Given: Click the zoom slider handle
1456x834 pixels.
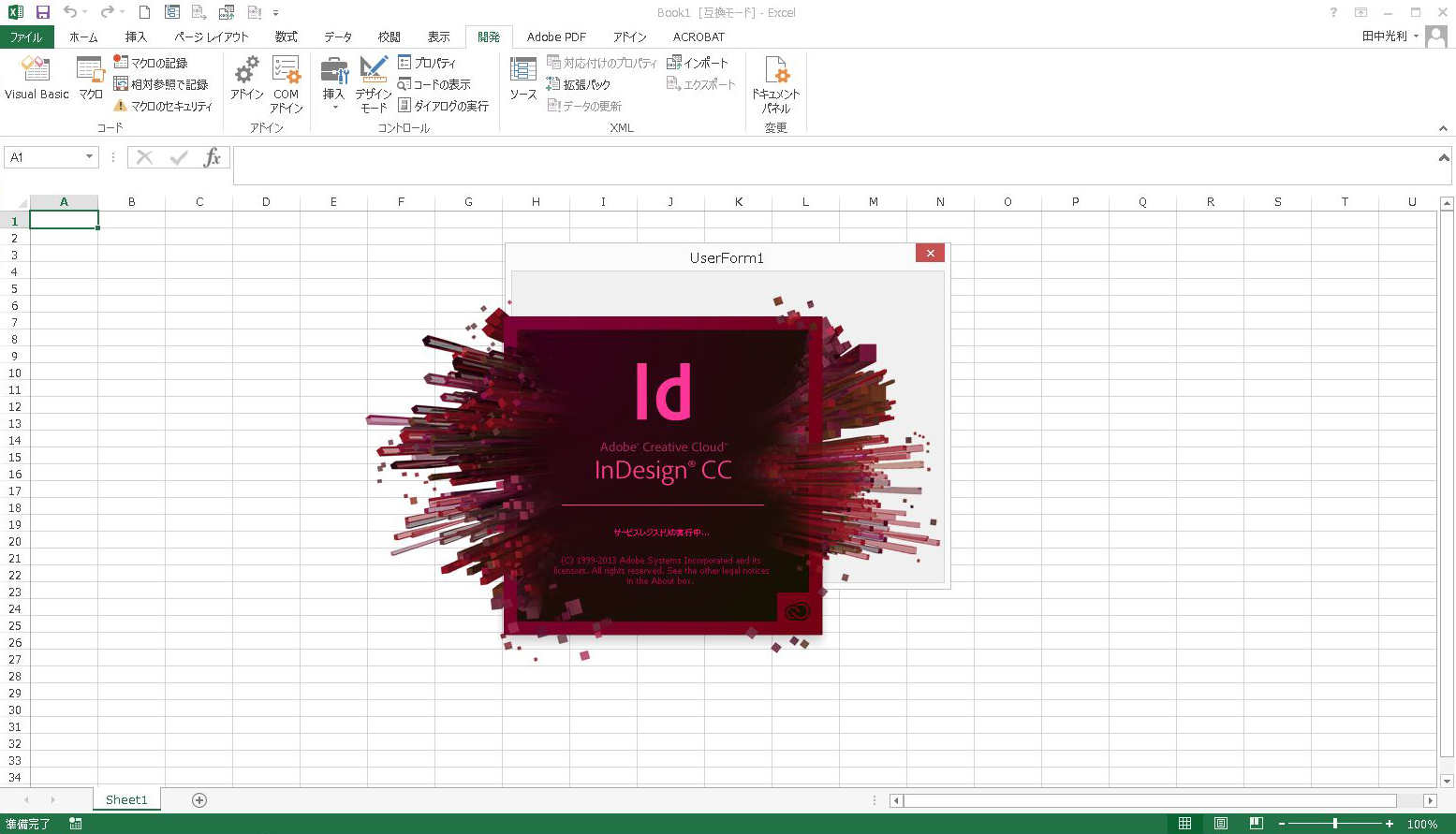Looking at the screenshot, I should pyautogui.click(x=1335, y=824).
